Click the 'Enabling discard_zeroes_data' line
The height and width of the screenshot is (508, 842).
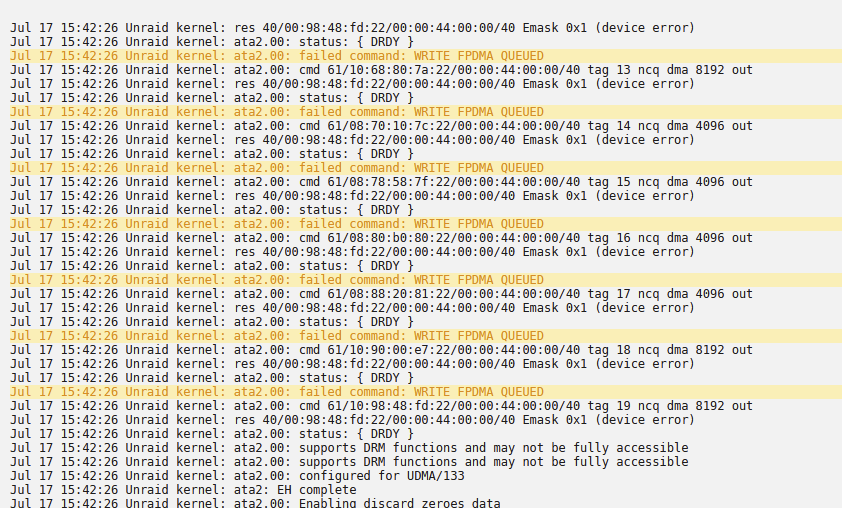tap(256, 503)
